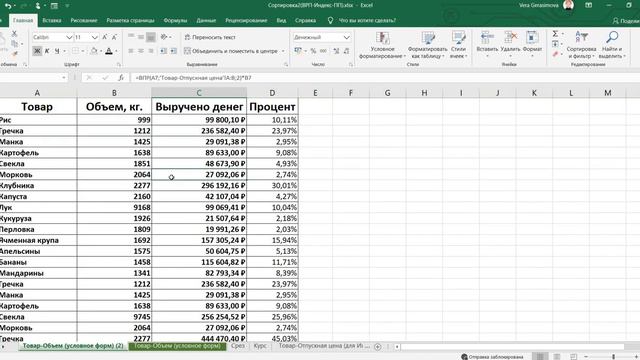Increase the cell indent
640x360 pixels.
pos(173,51)
